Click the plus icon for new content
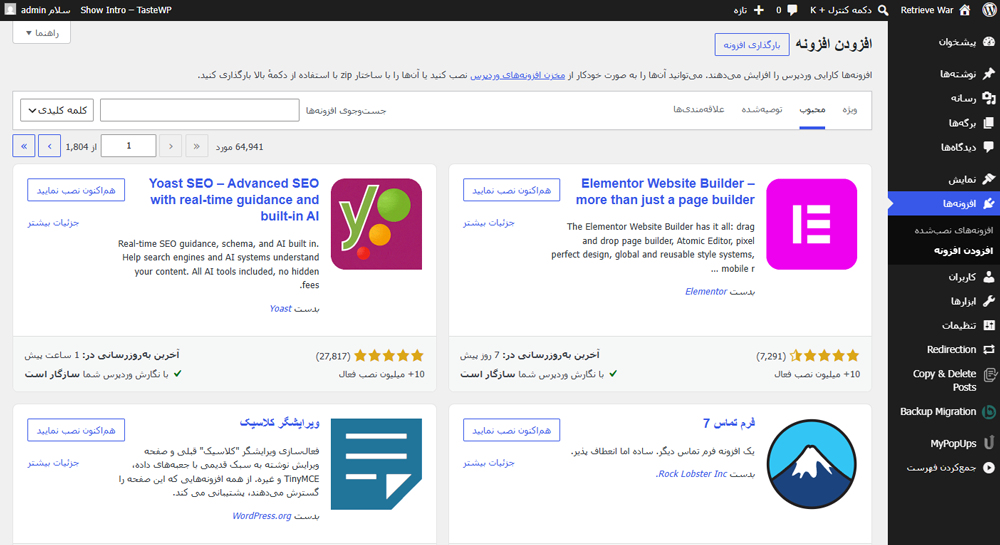Viewport: 1000px width, 545px height. [x=759, y=10]
